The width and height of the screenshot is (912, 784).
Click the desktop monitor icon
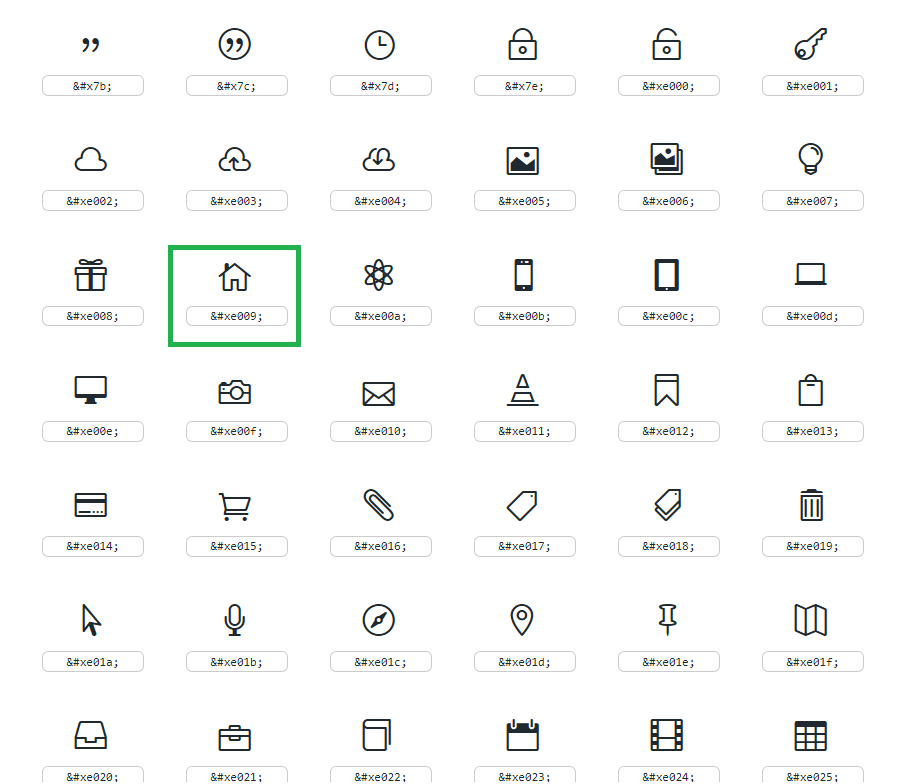(x=91, y=390)
